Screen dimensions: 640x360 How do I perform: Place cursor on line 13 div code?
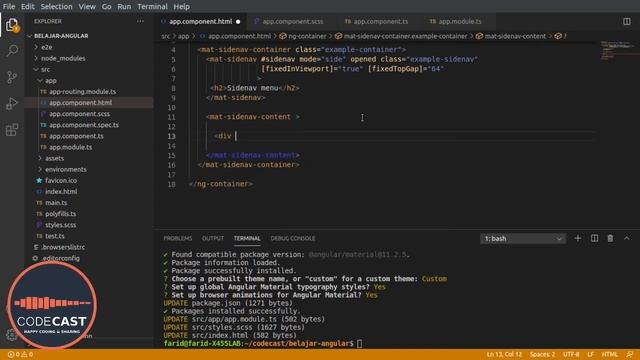(x=224, y=136)
